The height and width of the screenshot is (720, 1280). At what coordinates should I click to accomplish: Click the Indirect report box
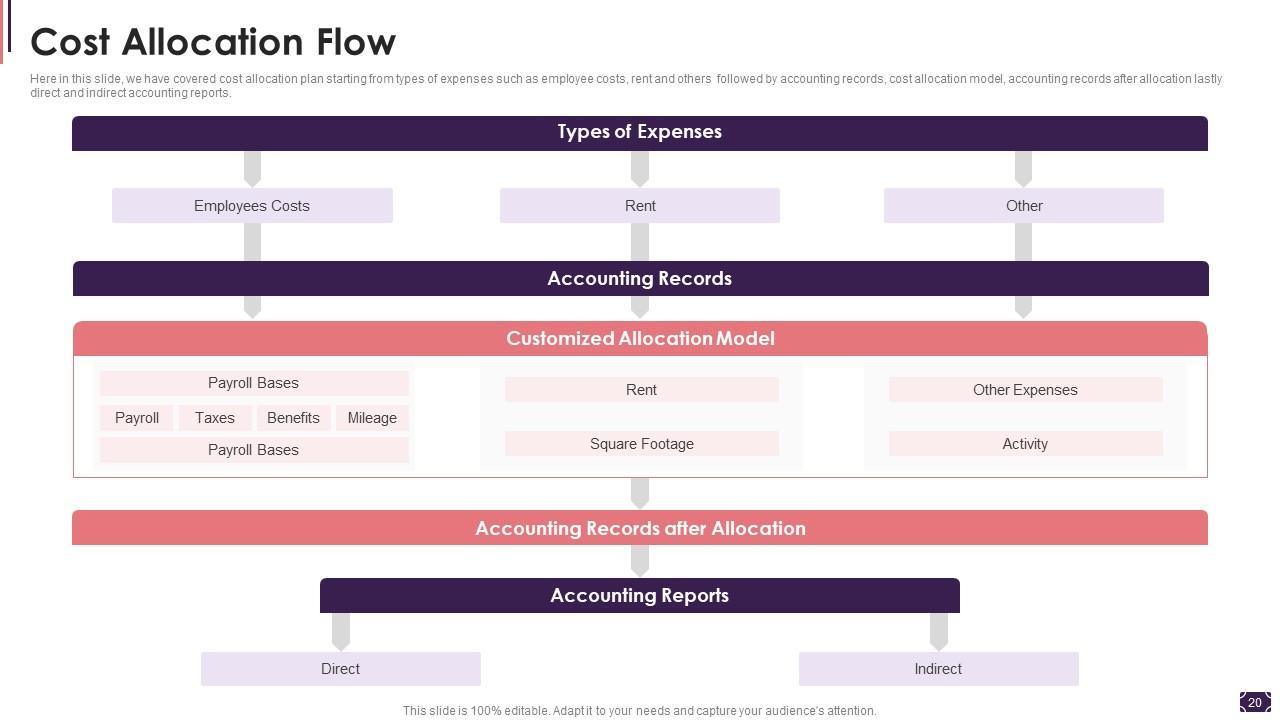938,669
